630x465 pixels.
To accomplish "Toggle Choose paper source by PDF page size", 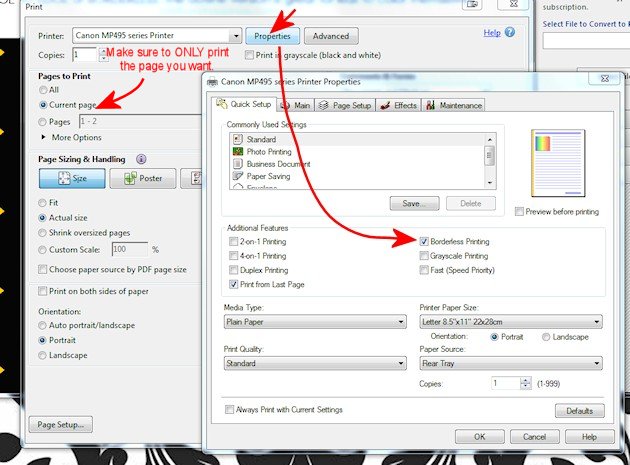I will (43, 269).
